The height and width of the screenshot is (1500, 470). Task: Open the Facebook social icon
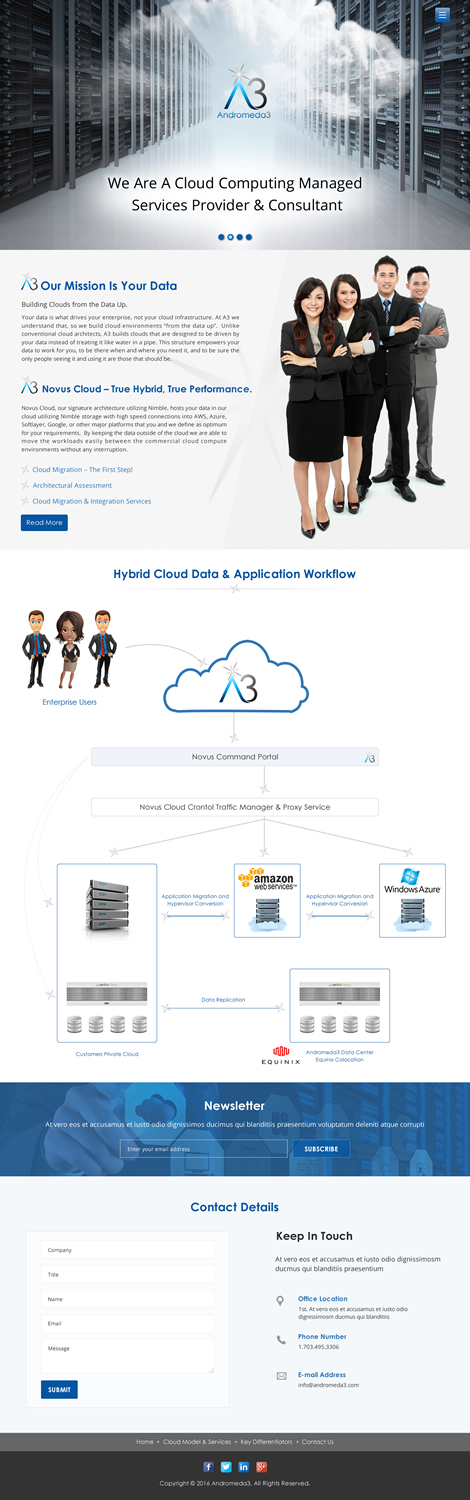(208, 1466)
